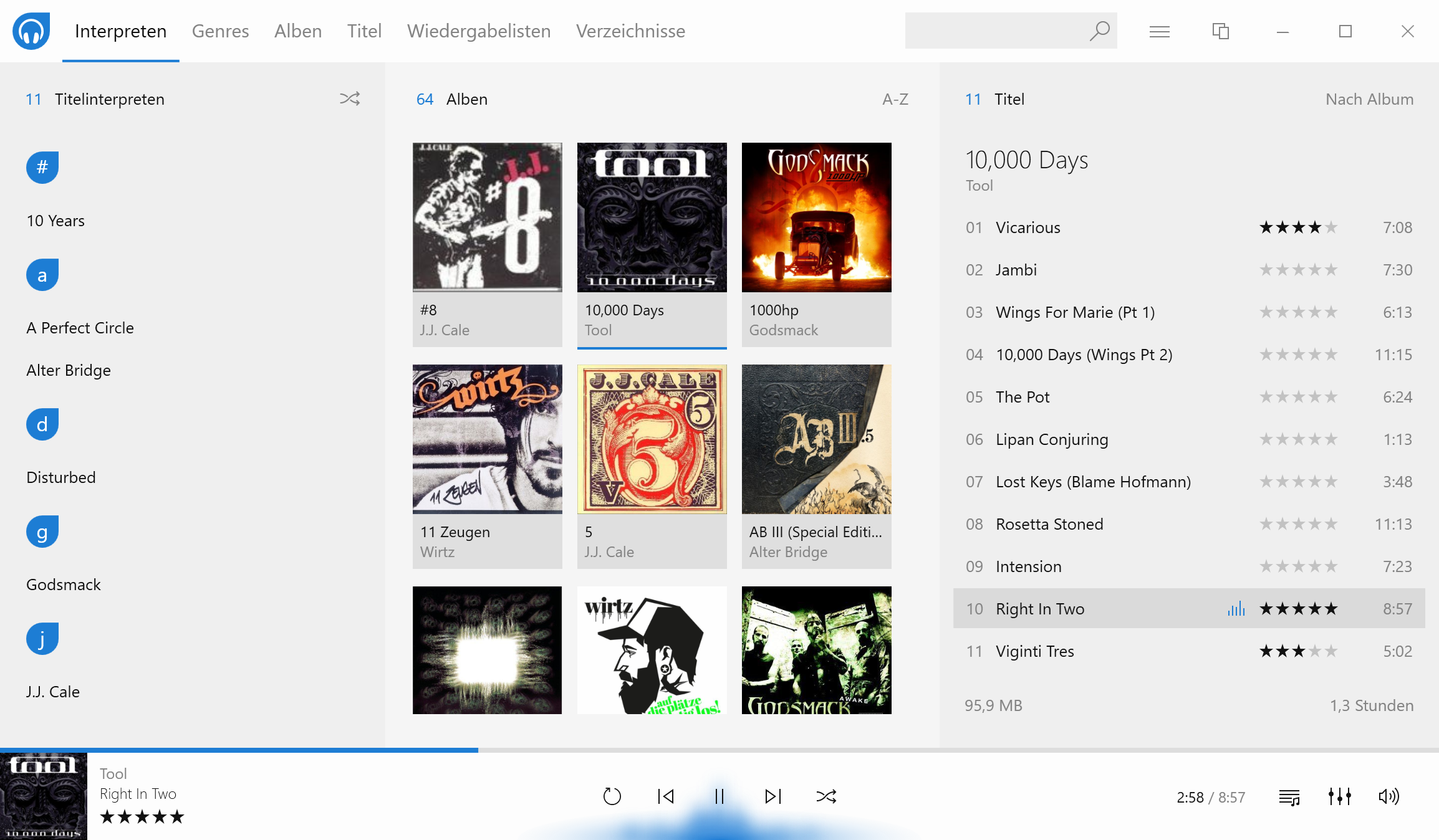Select the glowing square album cover
This screenshot has height=840, width=1439.
488,650
